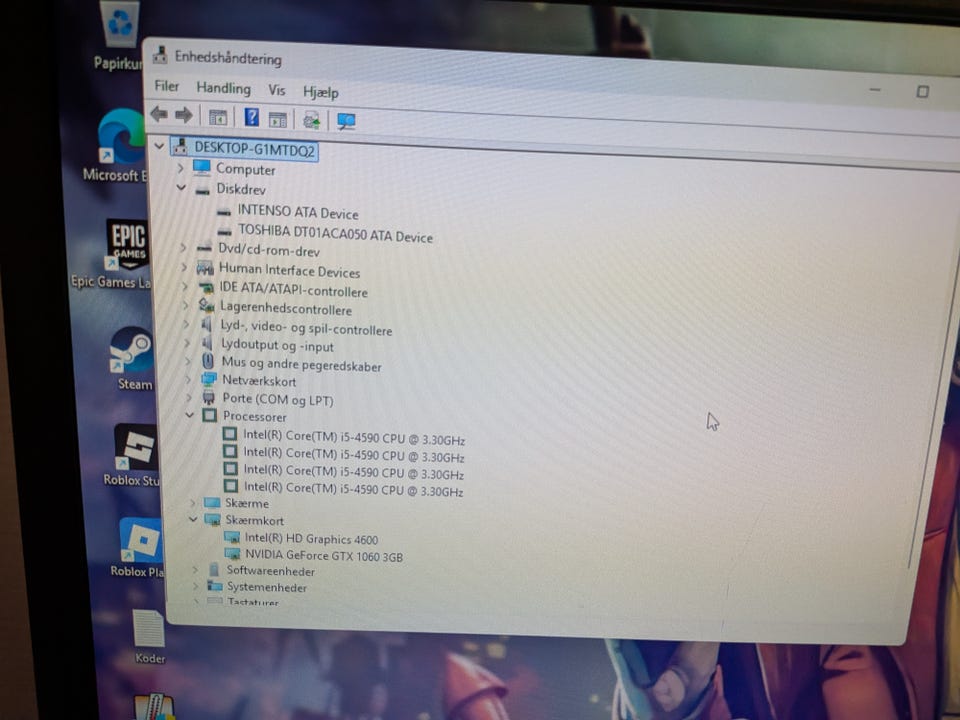The height and width of the screenshot is (720, 960).
Task: Select Intel(R) HD Graphics 4600
Action: [x=311, y=538]
